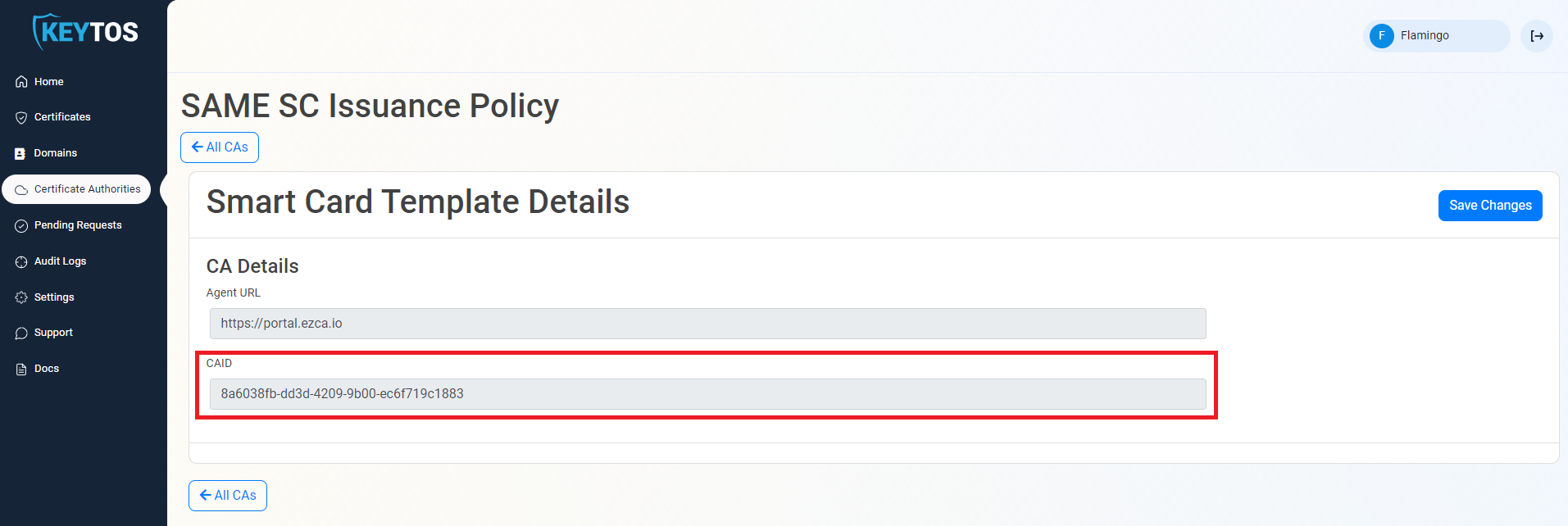The image size is (1568, 526).
Task: Click the CAID text field
Action: point(707,394)
